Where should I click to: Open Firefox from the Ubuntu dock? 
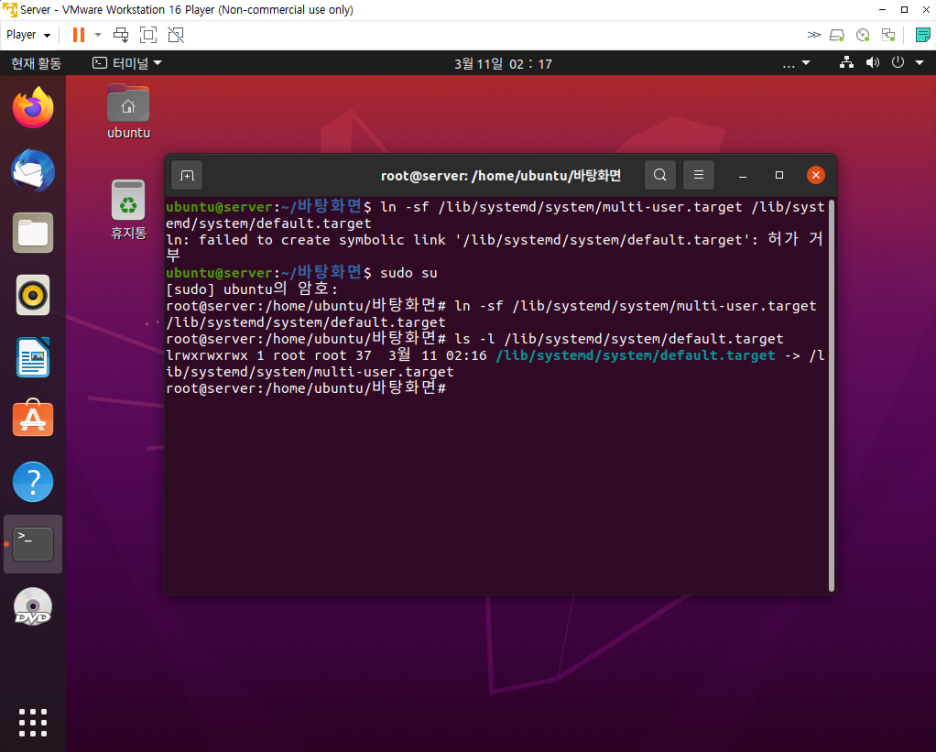(x=33, y=108)
